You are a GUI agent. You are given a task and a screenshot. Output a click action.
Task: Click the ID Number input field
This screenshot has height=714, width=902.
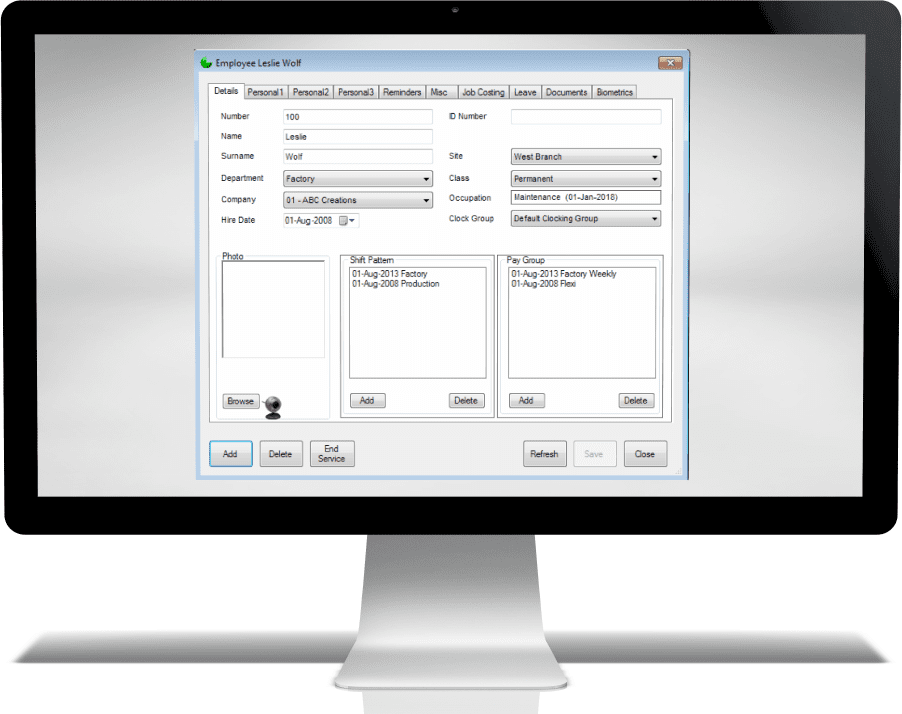586,117
